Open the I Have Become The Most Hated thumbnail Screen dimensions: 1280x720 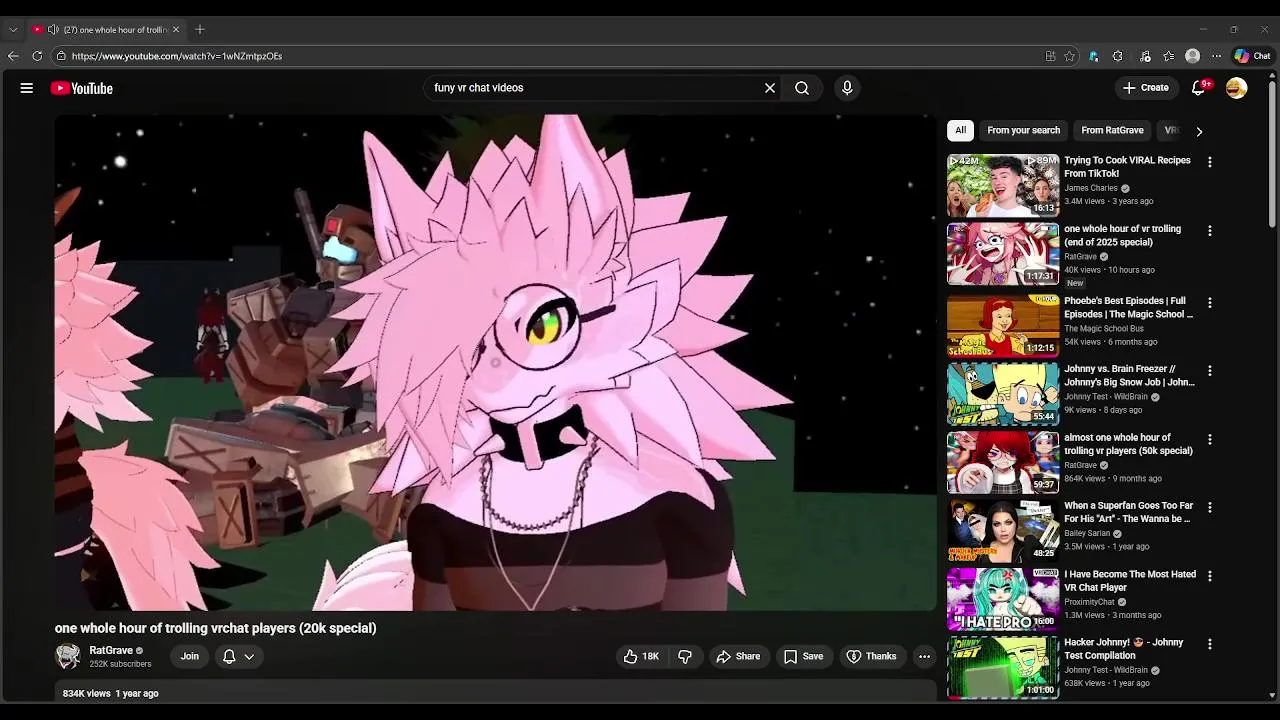click(x=1003, y=599)
